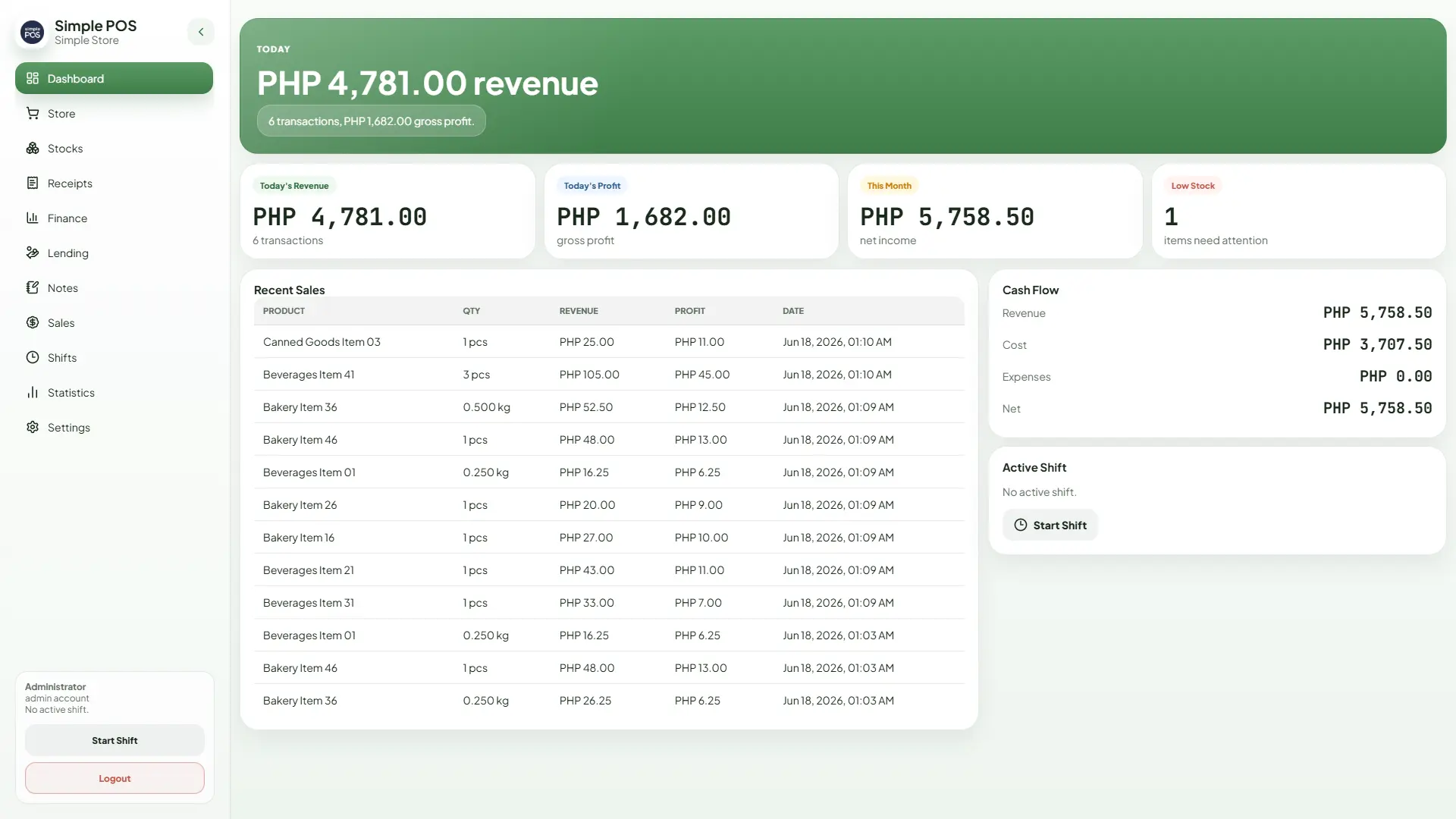Start Shift in the Active Shift card
The width and height of the screenshot is (1456, 819).
click(1050, 525)
